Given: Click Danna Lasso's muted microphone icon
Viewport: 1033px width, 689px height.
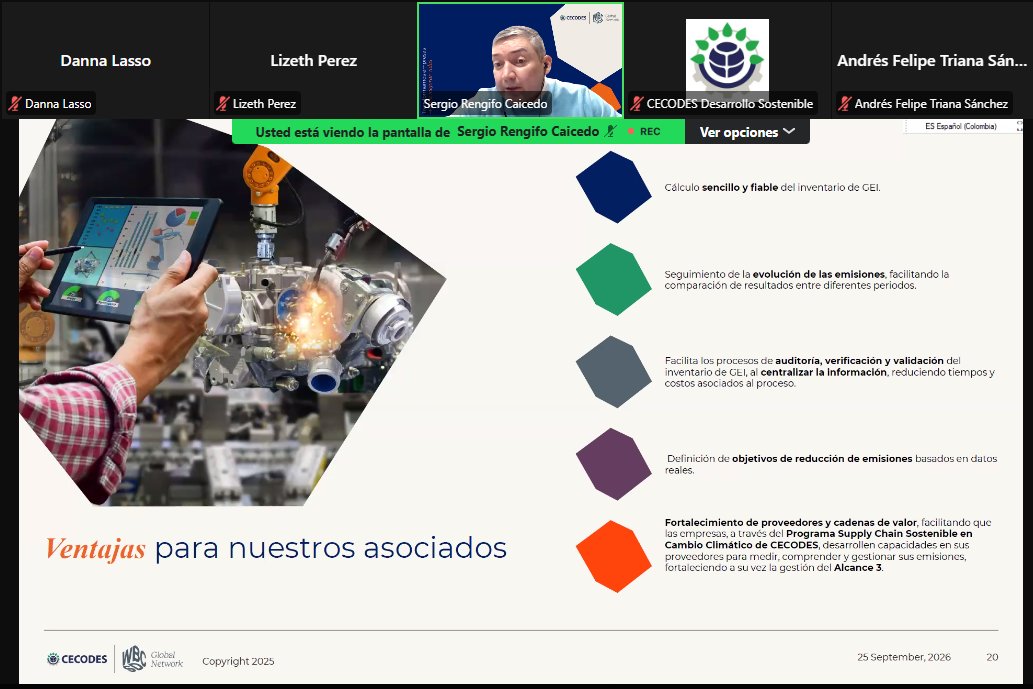Looking at the screenshot, I should click(x=14, y=103).
